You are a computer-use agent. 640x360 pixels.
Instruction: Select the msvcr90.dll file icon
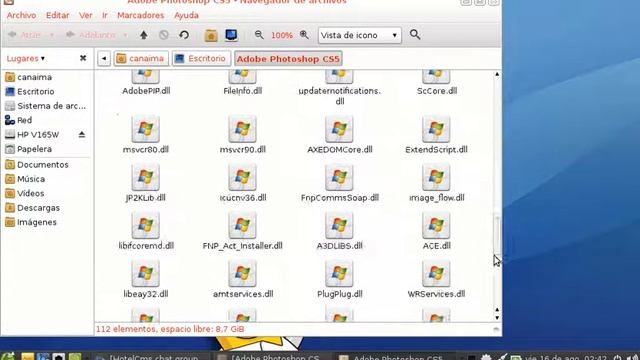[242, 129]
